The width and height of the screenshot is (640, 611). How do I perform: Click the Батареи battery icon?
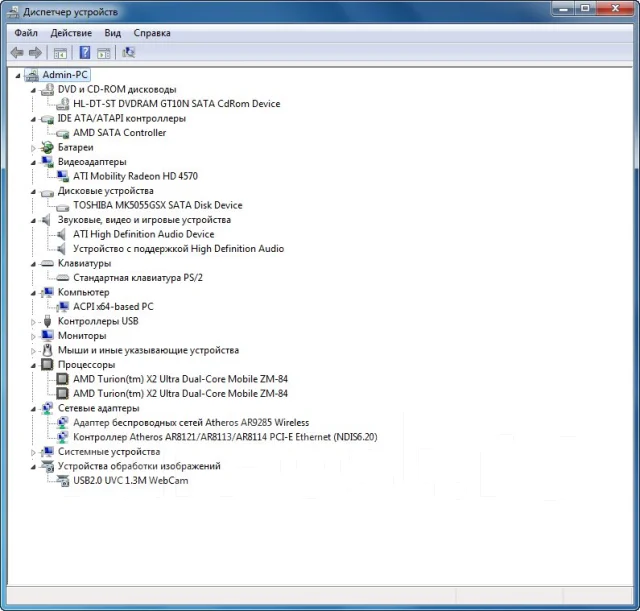(x=47, y=147)
